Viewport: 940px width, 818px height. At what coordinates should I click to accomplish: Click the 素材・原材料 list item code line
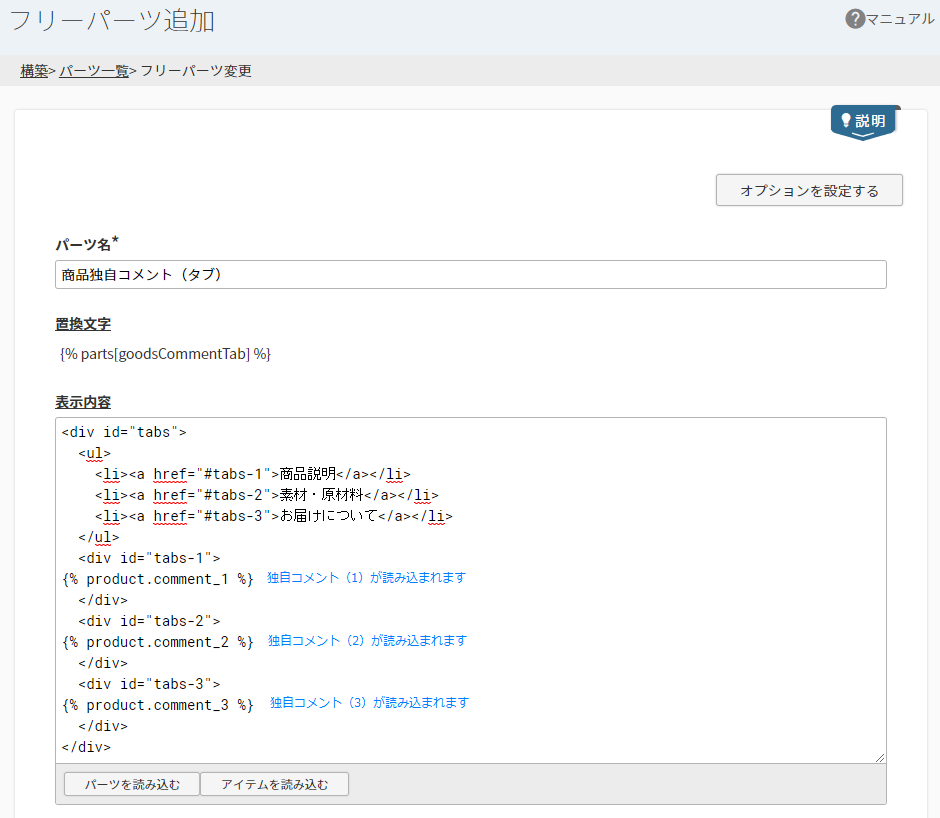(266, 495)
